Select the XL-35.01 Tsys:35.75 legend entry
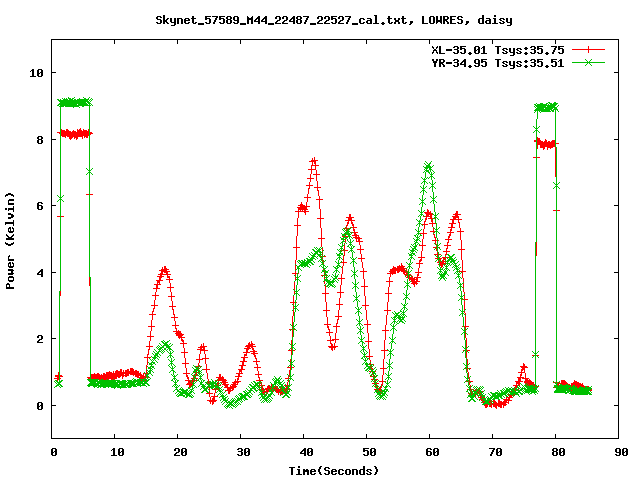640x480 pixels. coord(498,50)
